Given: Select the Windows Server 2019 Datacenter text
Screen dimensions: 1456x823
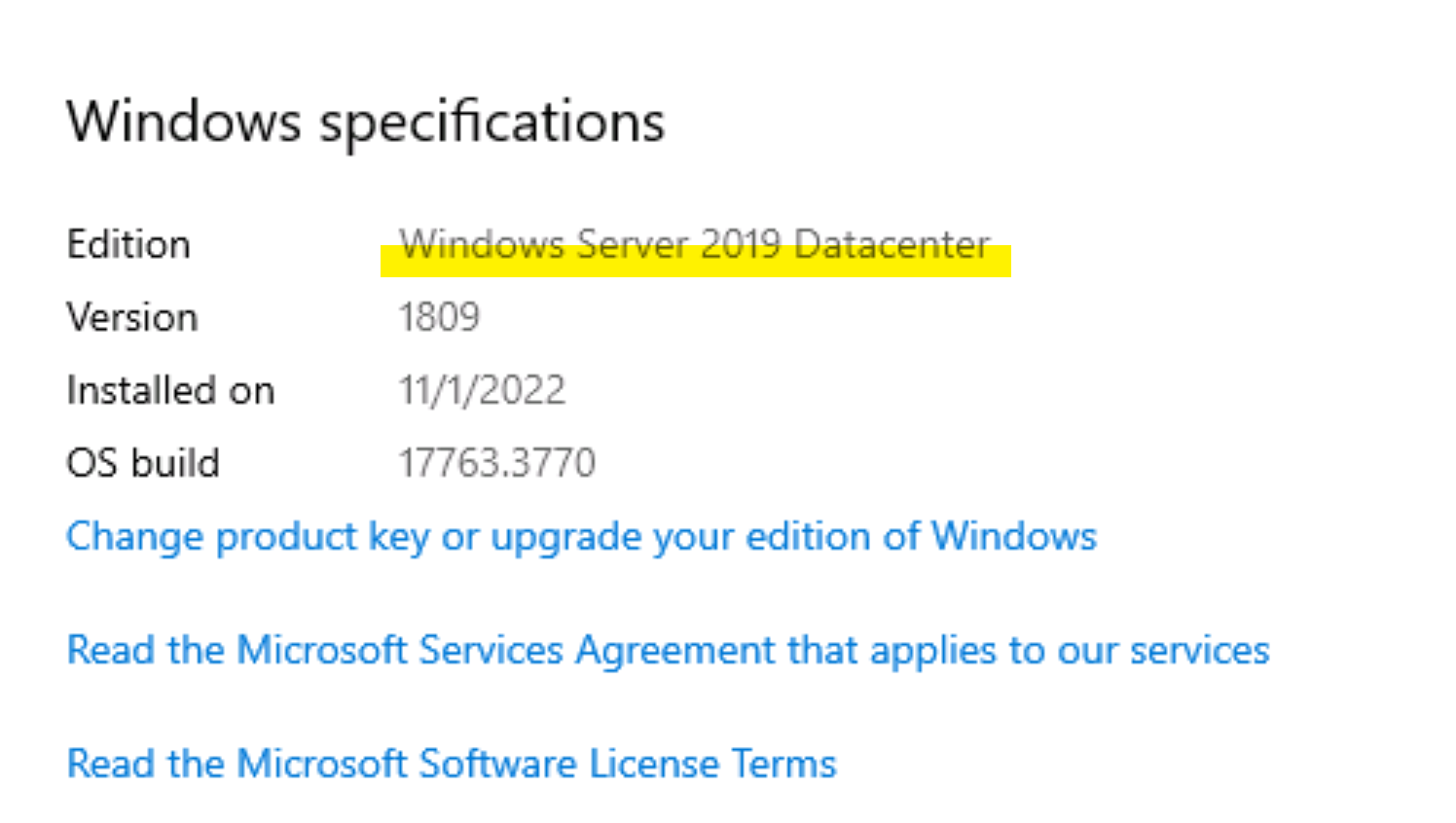Looking at the screenshot, I should (695, 243).
